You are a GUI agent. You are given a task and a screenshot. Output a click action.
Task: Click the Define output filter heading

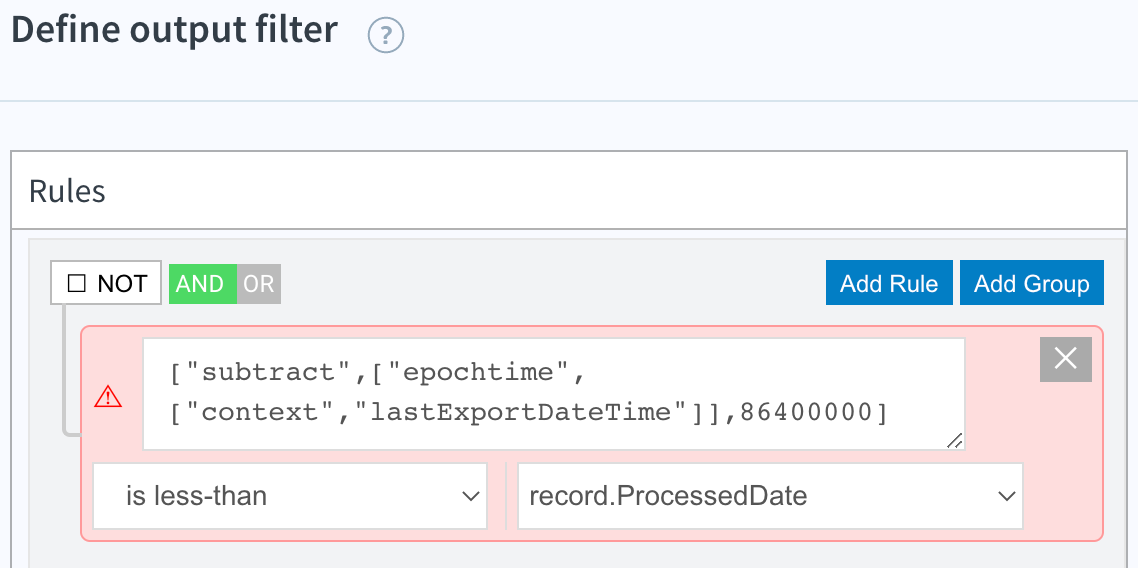[174, 30]
